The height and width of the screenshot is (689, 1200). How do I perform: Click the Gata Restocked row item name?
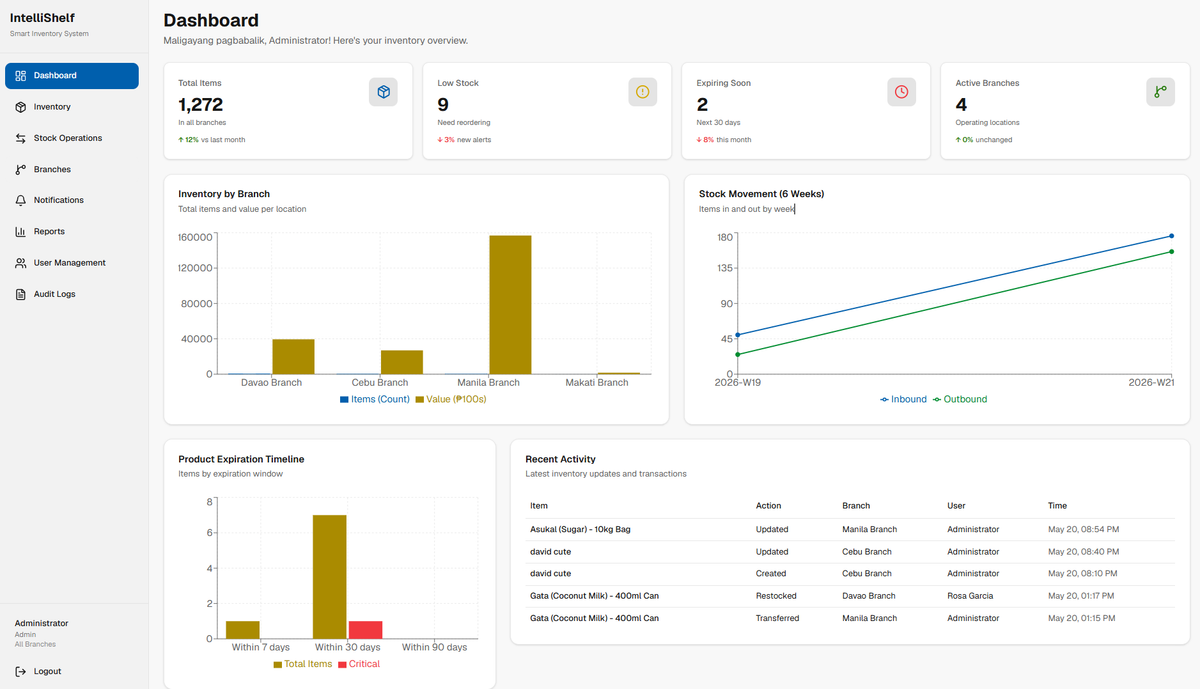tap(594, 596)
